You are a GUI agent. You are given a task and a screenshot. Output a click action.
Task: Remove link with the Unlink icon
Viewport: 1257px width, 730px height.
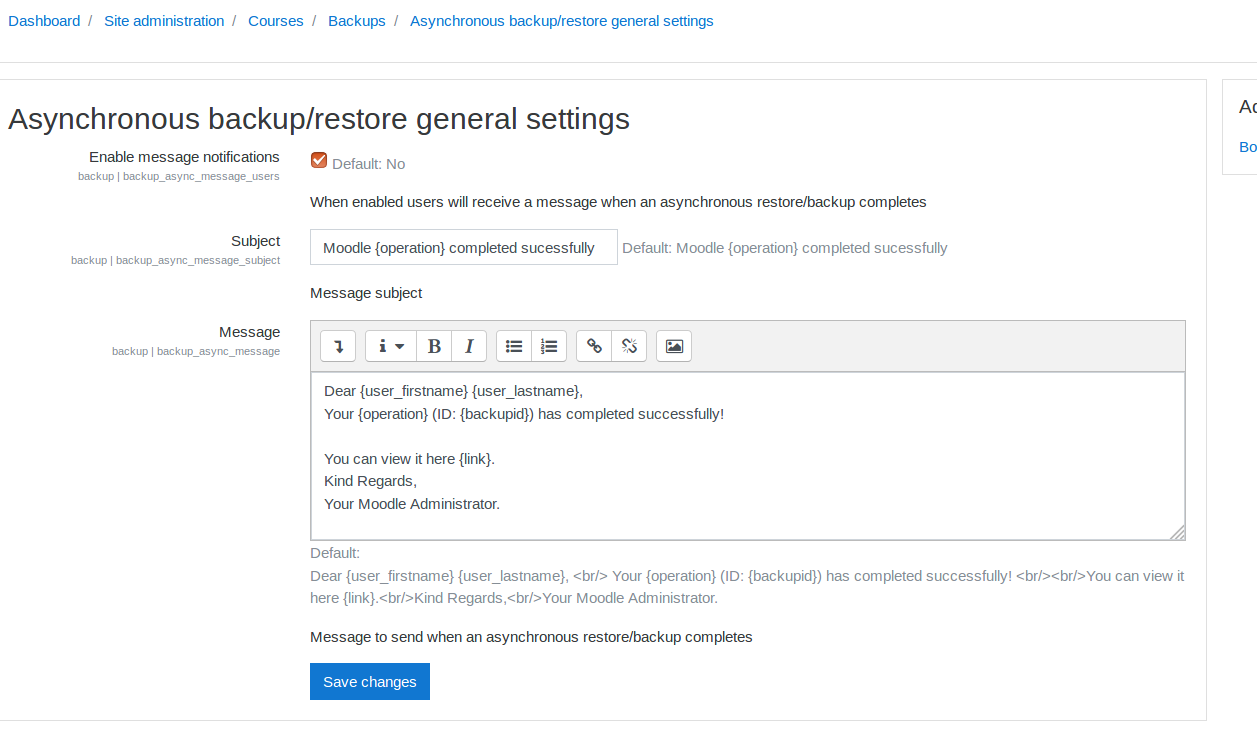click(x=629, y=346)
